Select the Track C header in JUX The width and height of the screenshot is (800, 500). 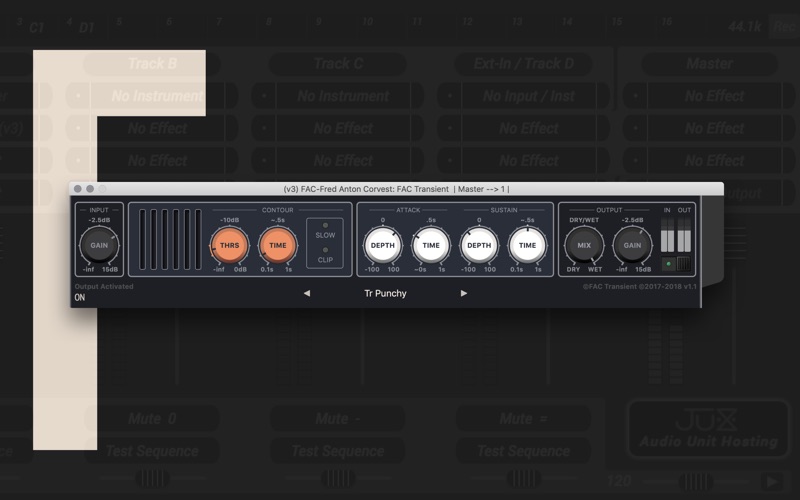click(x=338, y=64)
